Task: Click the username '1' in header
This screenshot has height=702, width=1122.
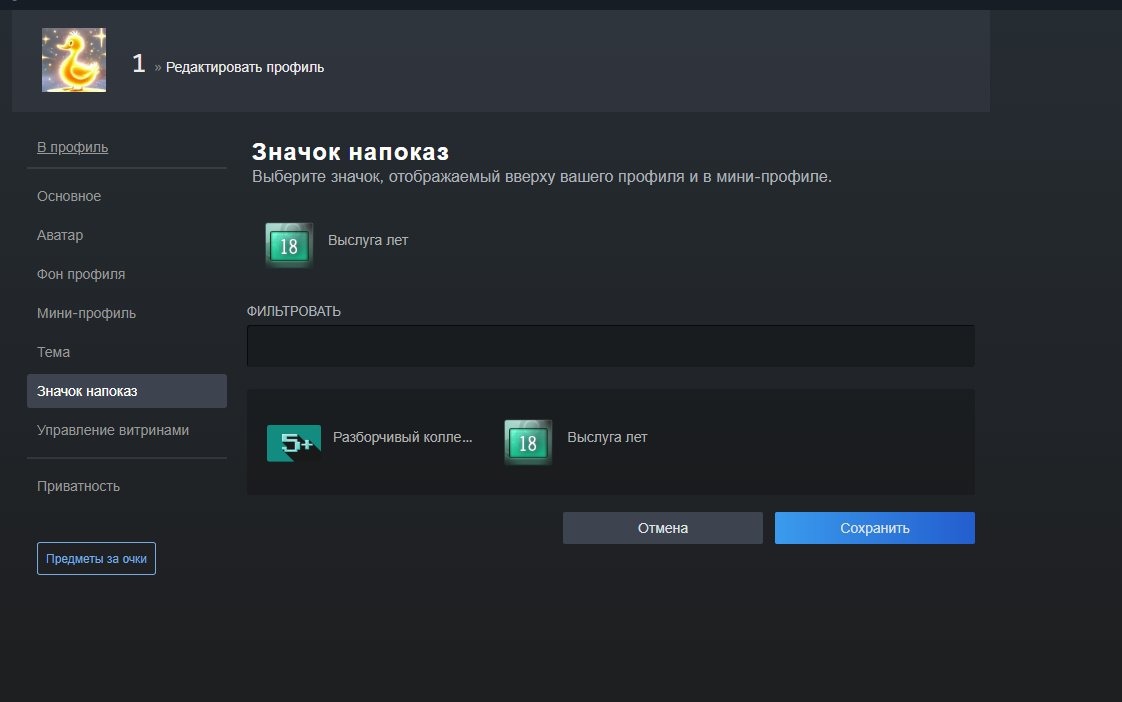Action: (139, 64)
